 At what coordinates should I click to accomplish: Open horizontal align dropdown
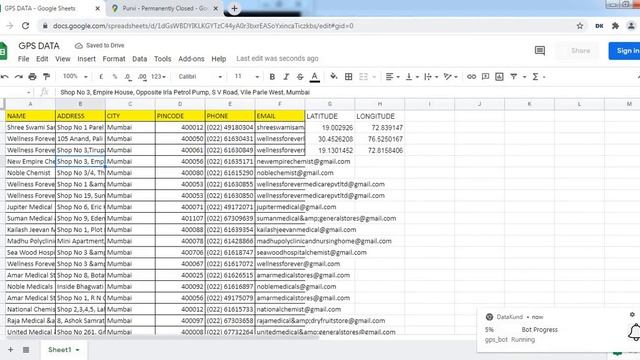[x=392, y=77]
